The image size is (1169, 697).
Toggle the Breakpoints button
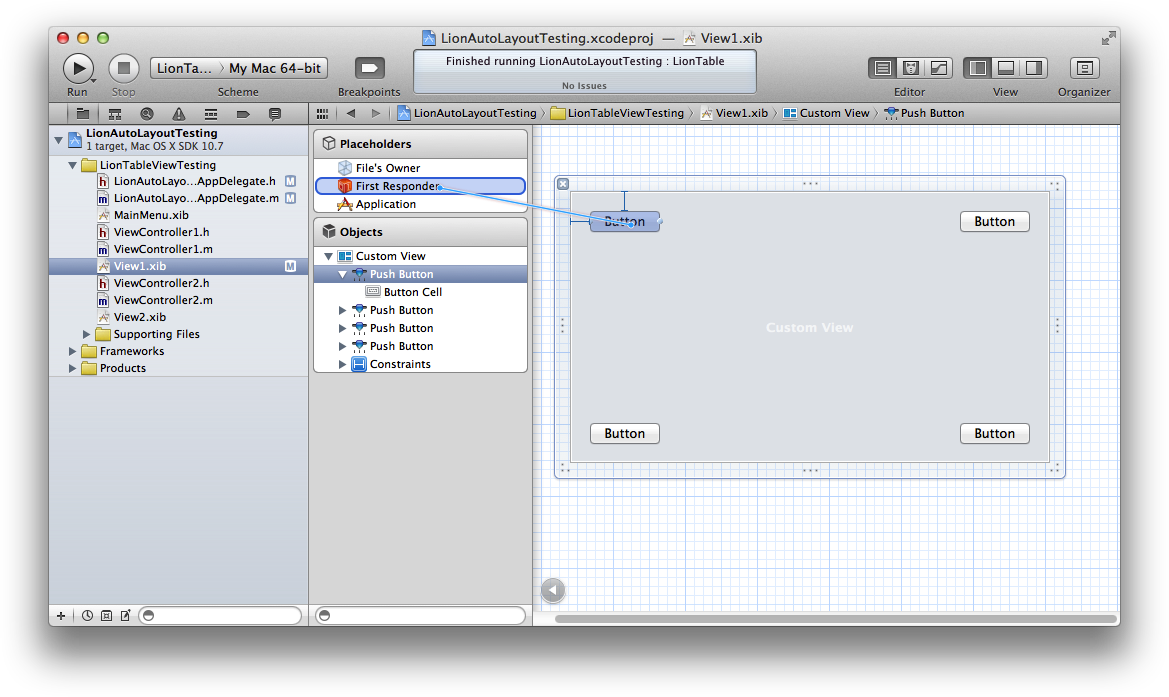coord(369,68)
